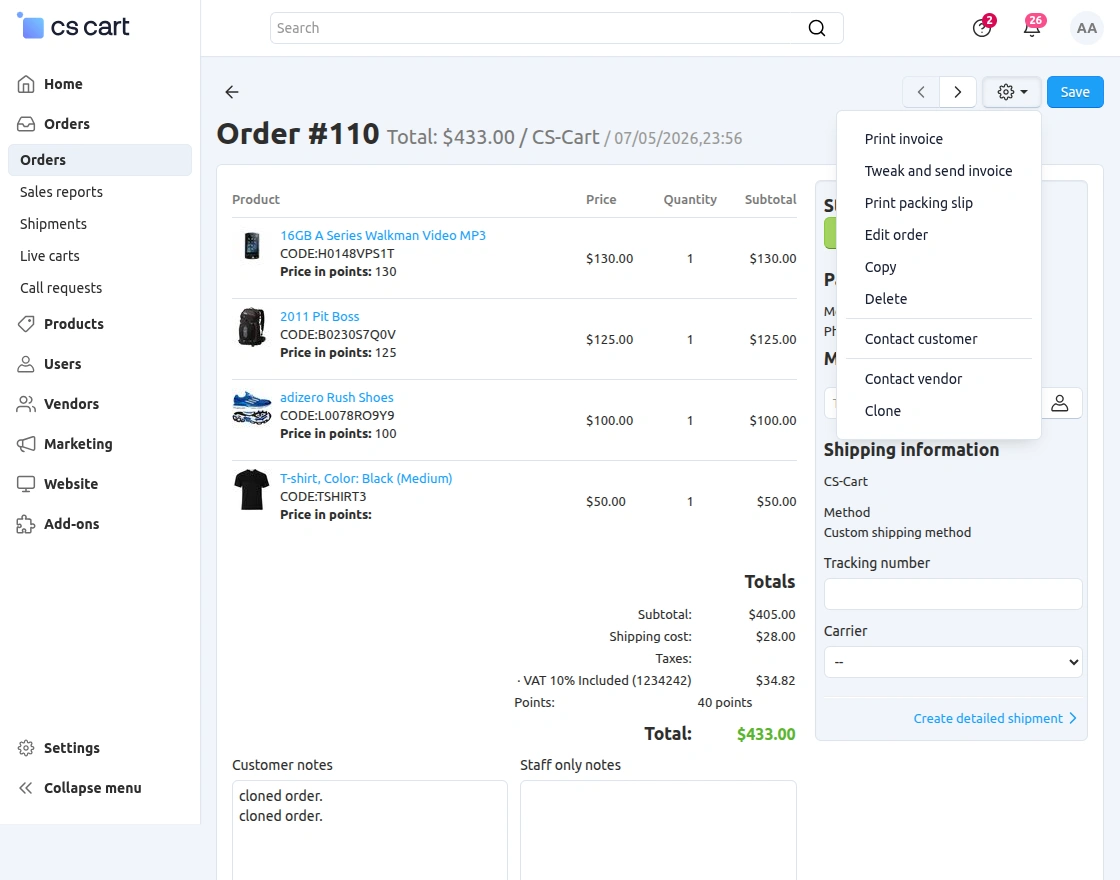Open T-shirt, Color: Black (Medium) link

(366, 479)
